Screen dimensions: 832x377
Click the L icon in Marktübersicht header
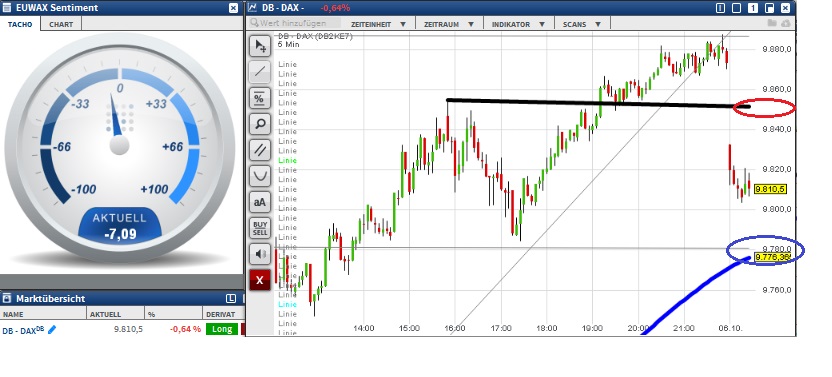pyautogui.click(x=231, y=298)
